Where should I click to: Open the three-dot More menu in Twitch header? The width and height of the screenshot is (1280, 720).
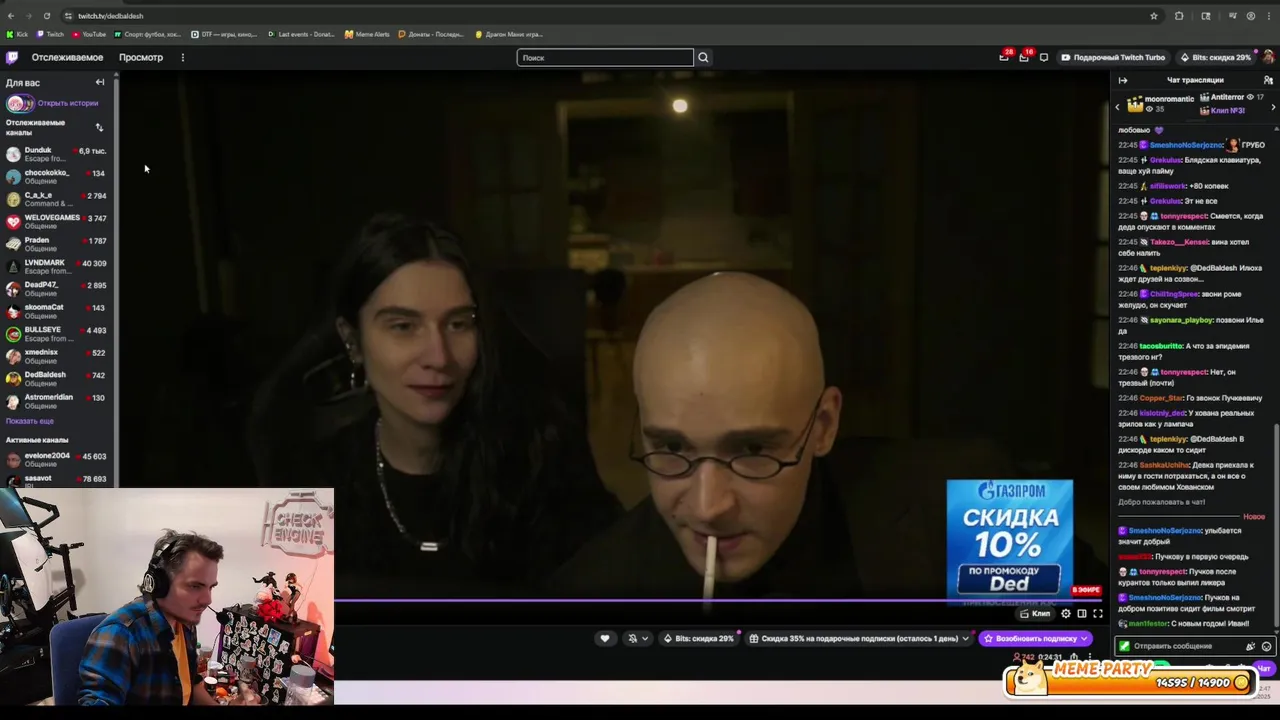pos(182,57)
